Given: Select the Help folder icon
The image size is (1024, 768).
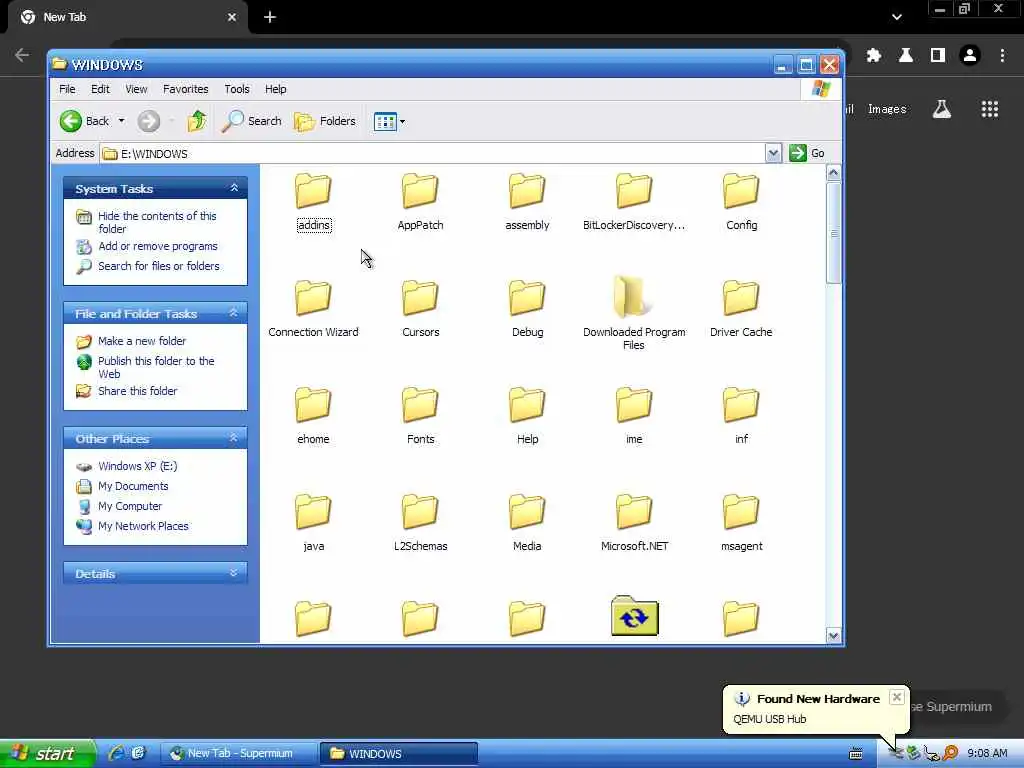Looking at the screenshot, I should click(527, 405).
